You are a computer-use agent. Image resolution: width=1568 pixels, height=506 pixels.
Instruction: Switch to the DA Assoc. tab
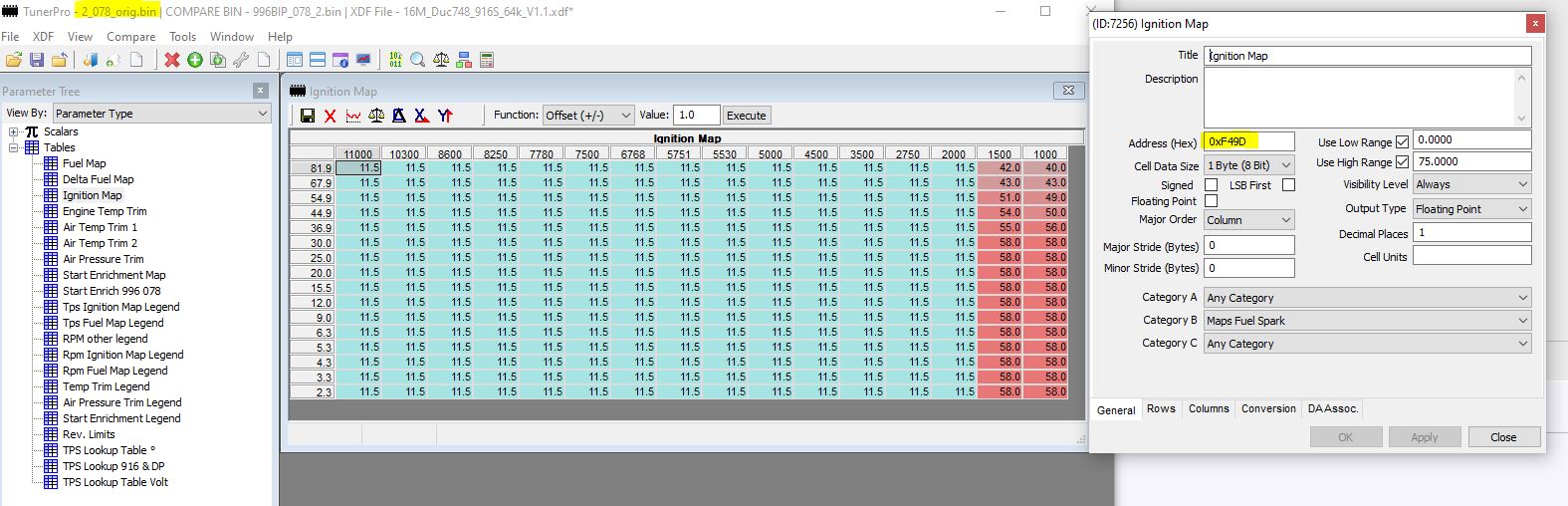[1333, 409]
